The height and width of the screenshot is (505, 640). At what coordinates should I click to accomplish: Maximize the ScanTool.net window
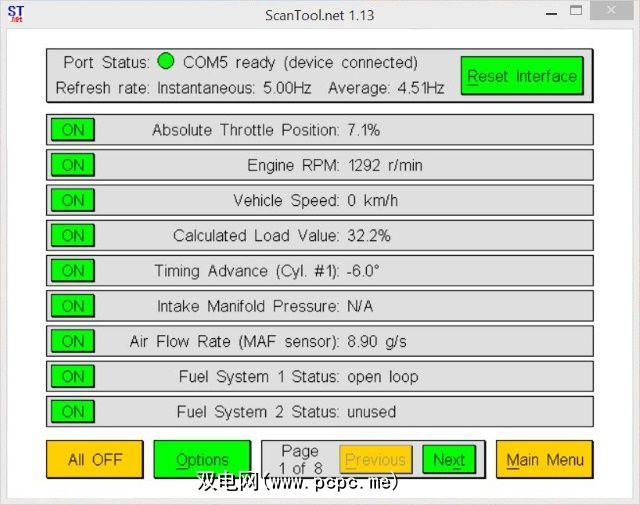point(576,10)
